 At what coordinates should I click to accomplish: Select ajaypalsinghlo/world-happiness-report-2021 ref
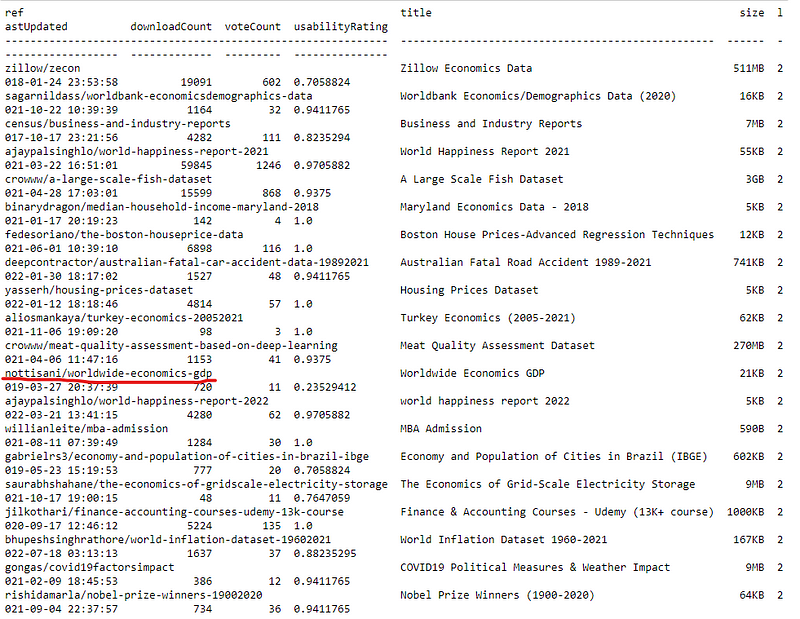click(137, 152)
